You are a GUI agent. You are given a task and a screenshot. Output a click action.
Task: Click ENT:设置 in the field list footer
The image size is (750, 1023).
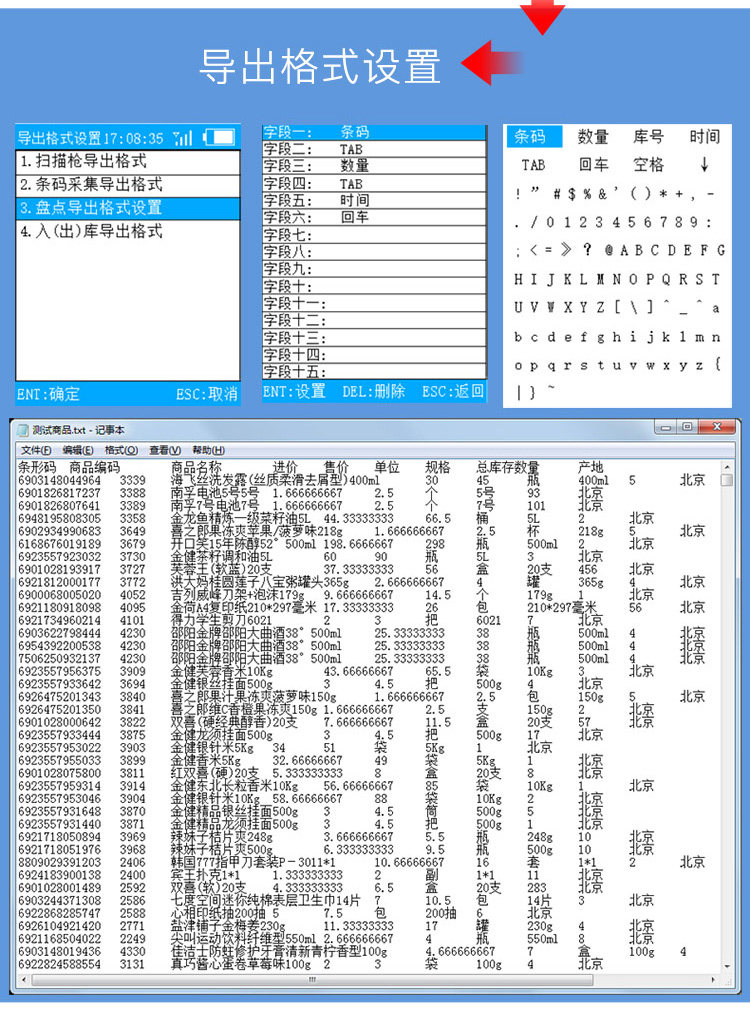pyautogui.click(x=294, y=391)
